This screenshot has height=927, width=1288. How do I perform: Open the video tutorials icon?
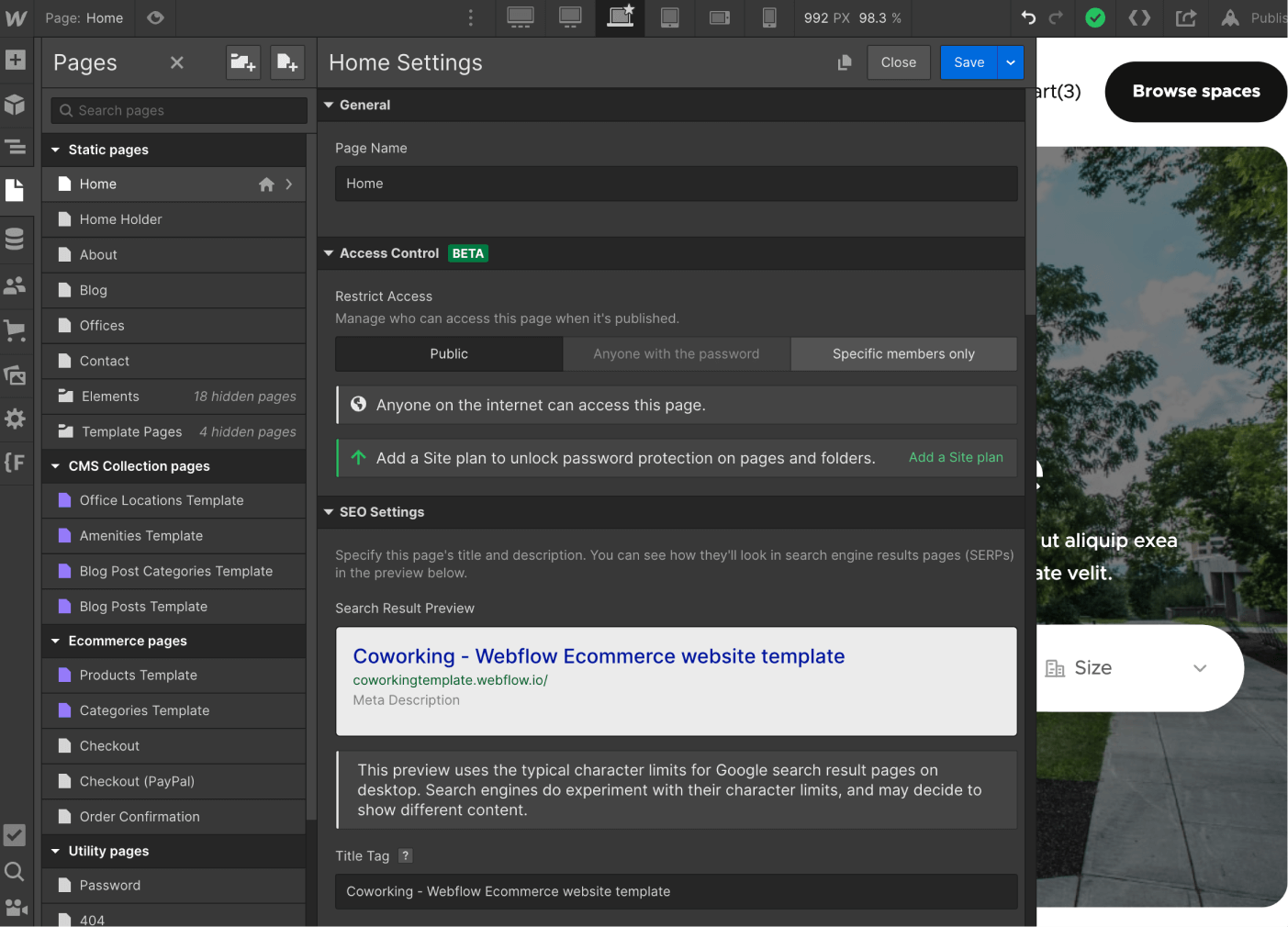click(15, 908)
